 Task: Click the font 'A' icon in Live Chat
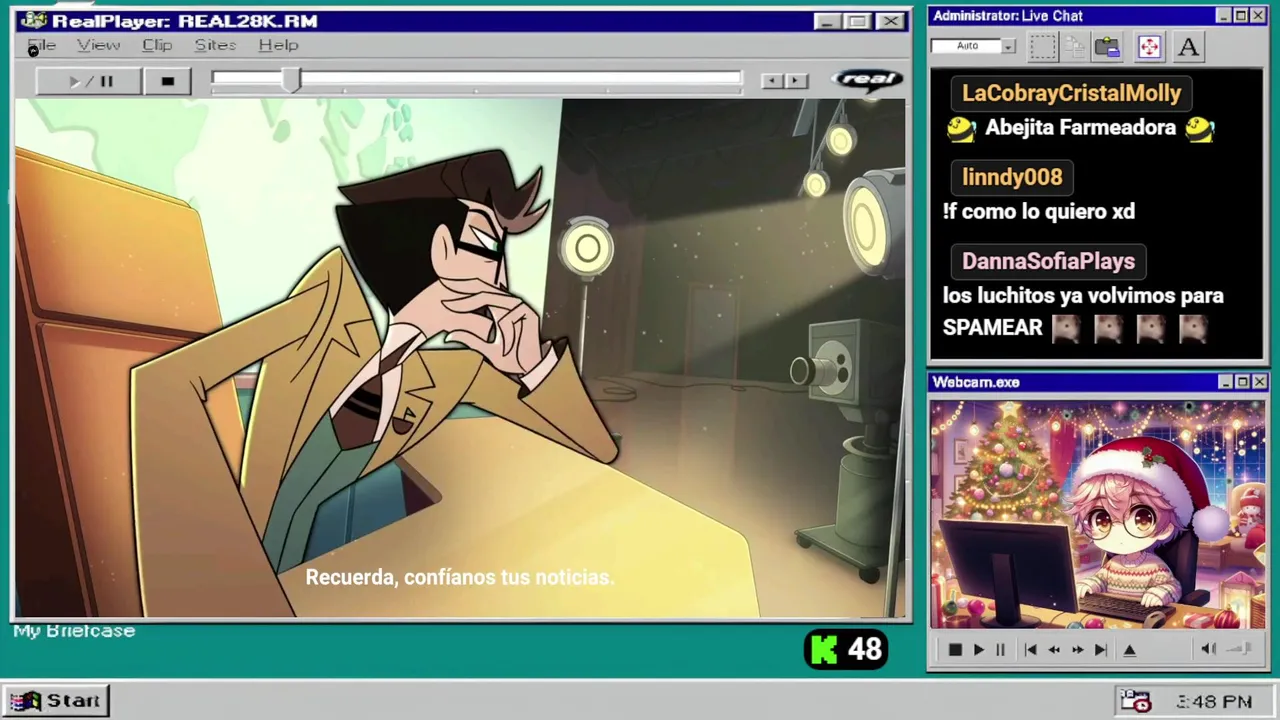(1188, 46)
